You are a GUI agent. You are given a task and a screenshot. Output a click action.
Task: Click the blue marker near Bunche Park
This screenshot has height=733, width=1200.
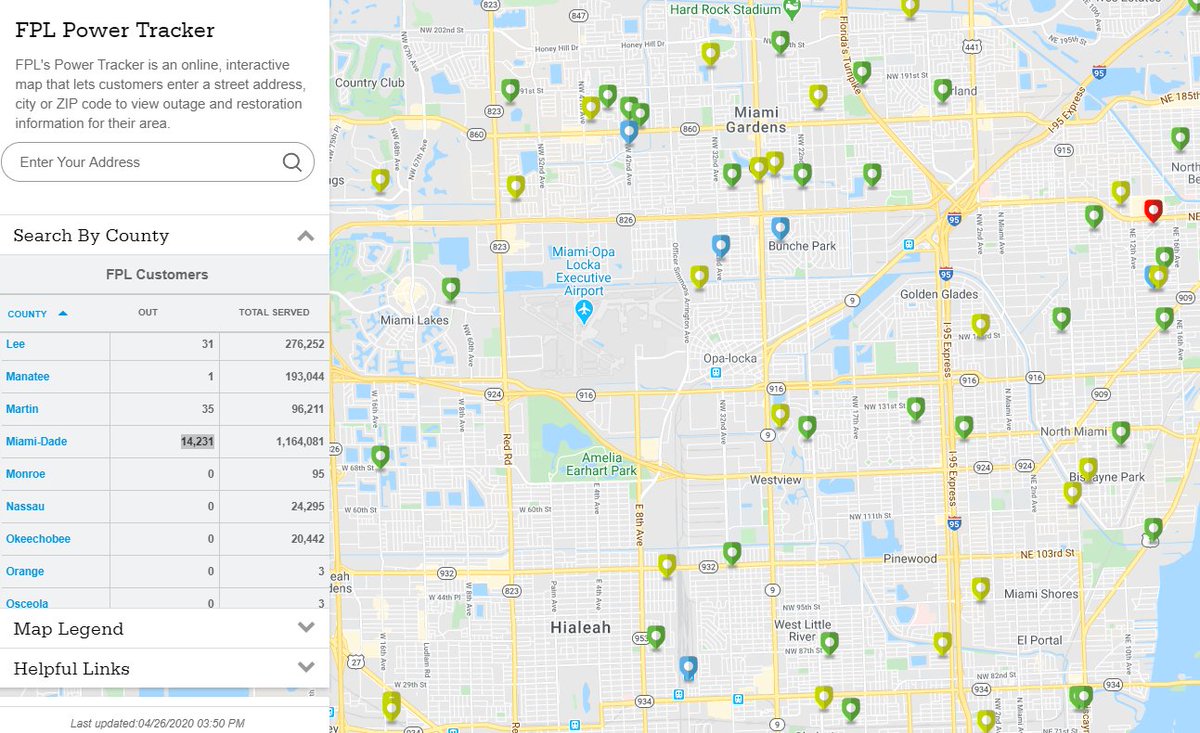point(780,228)
